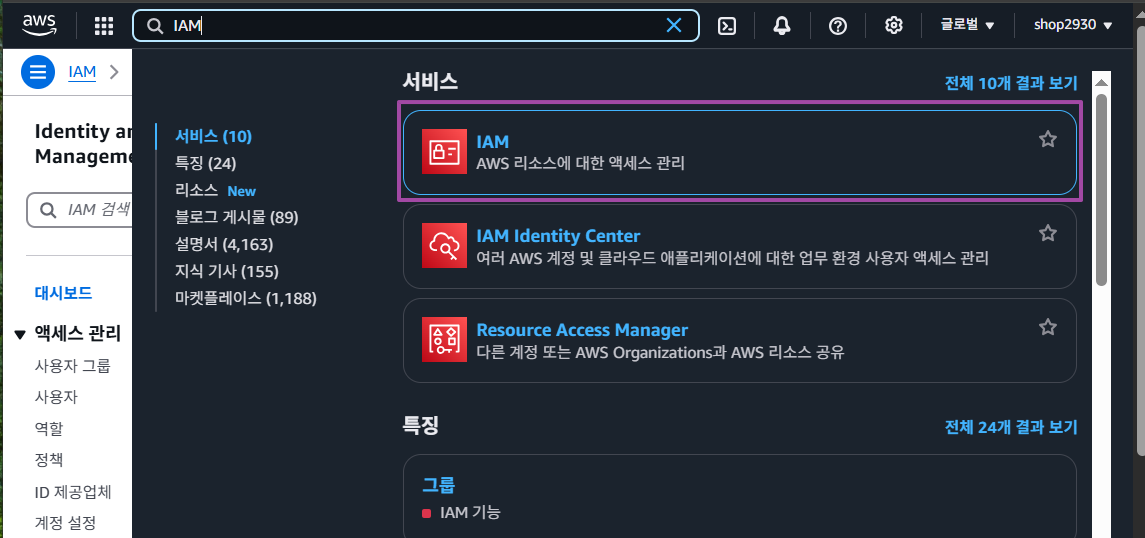Open the IAM Identity Center title link
This screenshot has height=538, width=1145.
(558, 236)
